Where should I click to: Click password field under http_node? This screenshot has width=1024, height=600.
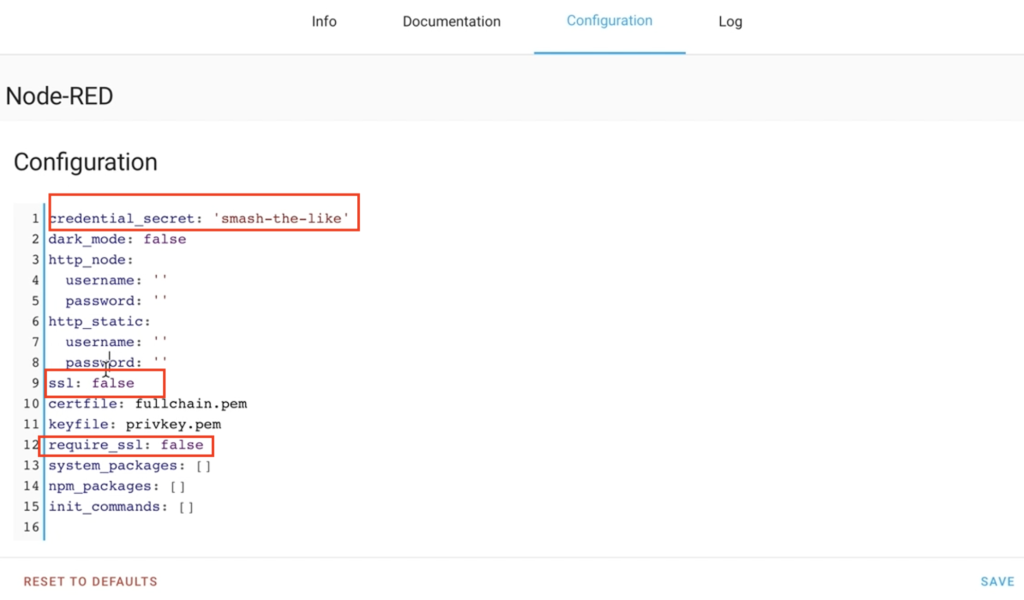[x=116, y=301]
